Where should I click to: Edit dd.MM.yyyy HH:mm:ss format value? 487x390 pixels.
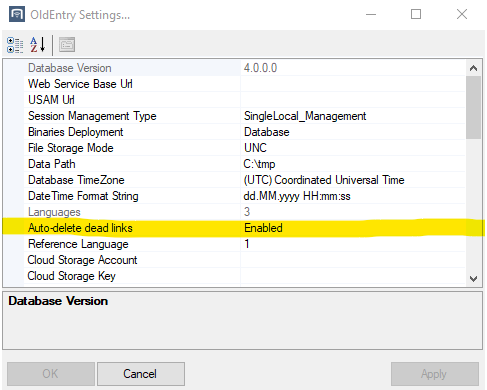click(353, 196)
